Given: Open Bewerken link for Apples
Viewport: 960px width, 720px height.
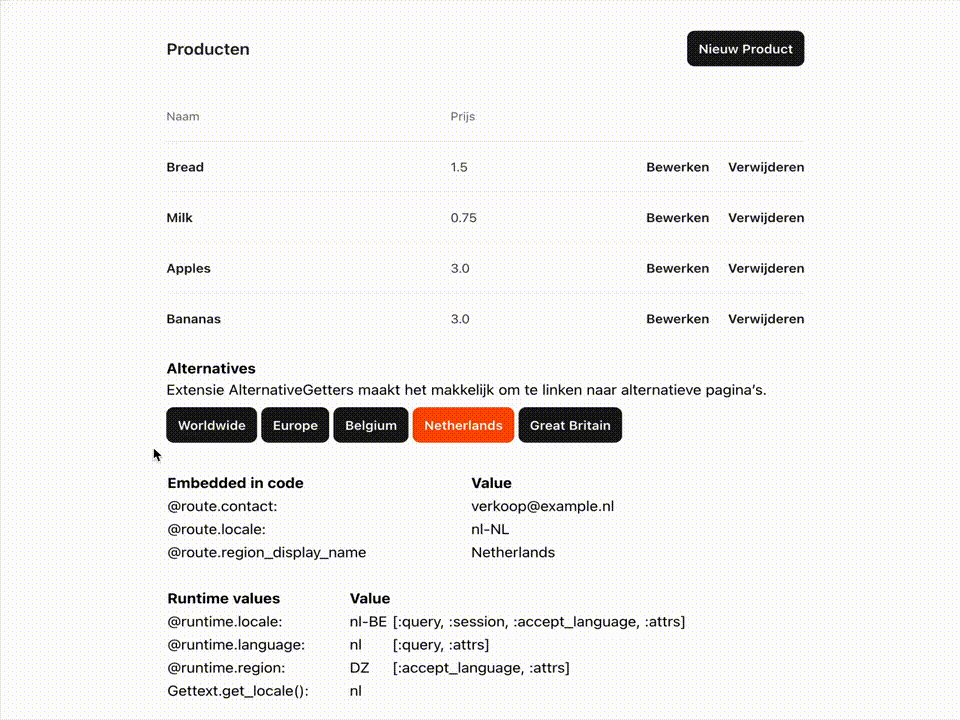Looking at the screenshot, I should (x=677, y=268).
